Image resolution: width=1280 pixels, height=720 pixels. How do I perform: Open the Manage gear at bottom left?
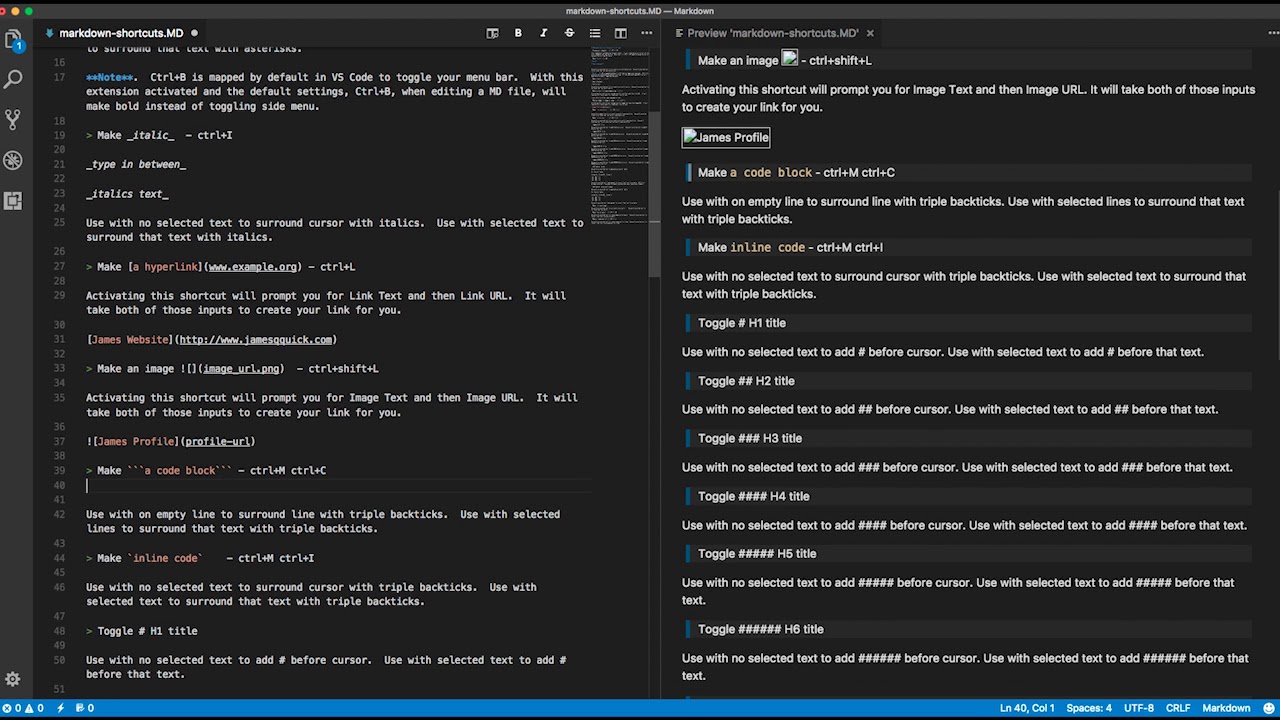tap(13, 680)
